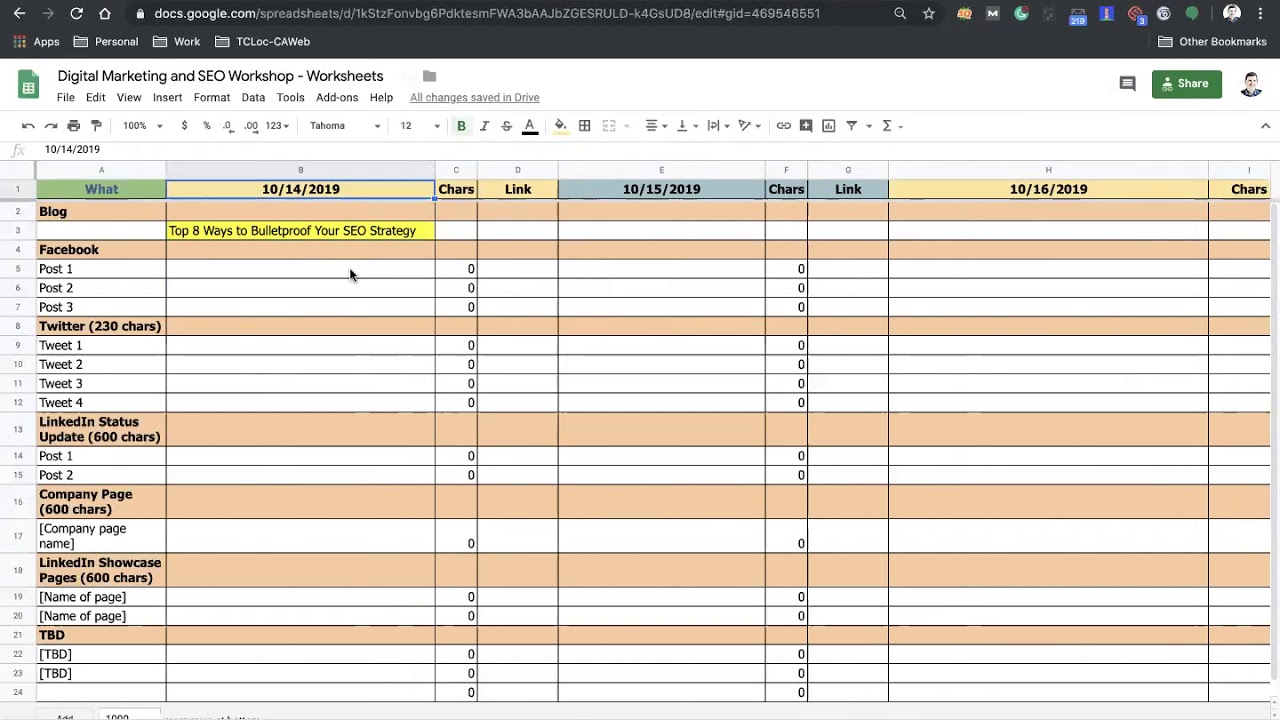The width and height of the screenshot is (1280, 720).
Task: Open the Add-ons menu
Action: pyautogui.click(x=337, y=98)
